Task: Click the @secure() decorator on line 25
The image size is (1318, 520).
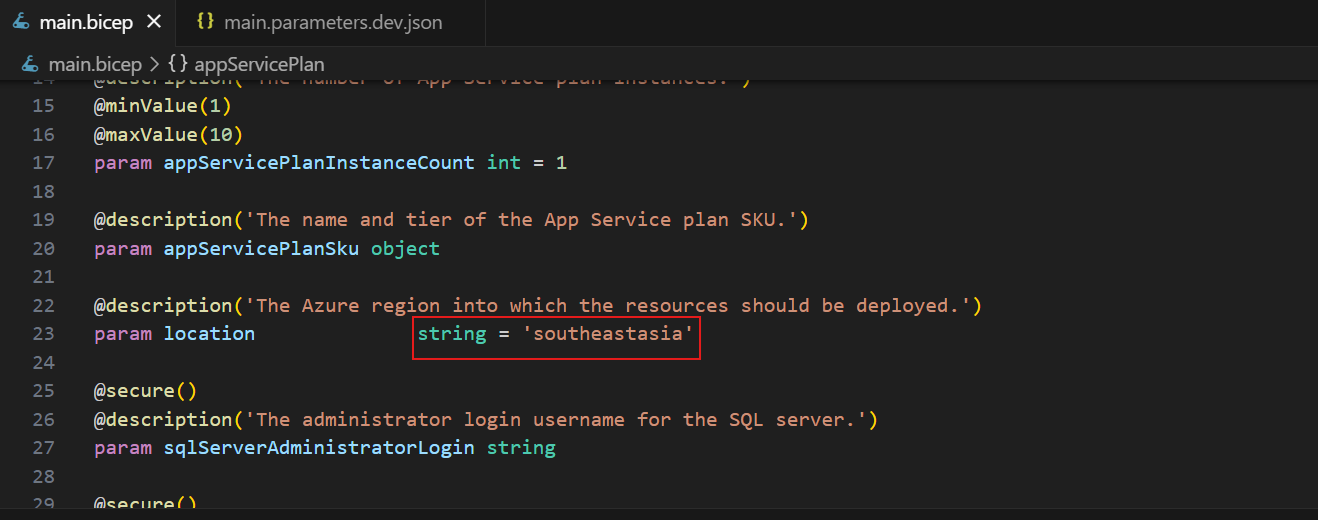Action: pyautogui.click(x=146, y=391)
